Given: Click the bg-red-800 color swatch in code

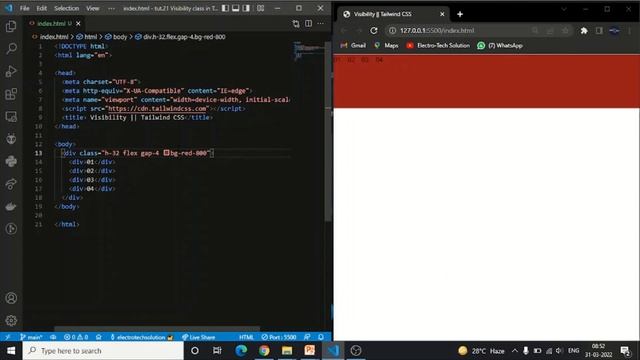Looking at the screenshot, I should click(167, 153).
